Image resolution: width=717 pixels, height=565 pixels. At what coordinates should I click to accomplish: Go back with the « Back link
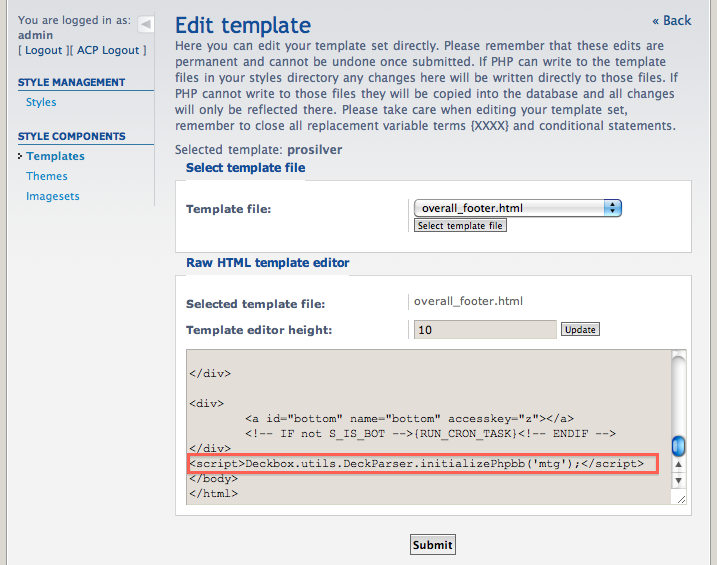[672, 21]
